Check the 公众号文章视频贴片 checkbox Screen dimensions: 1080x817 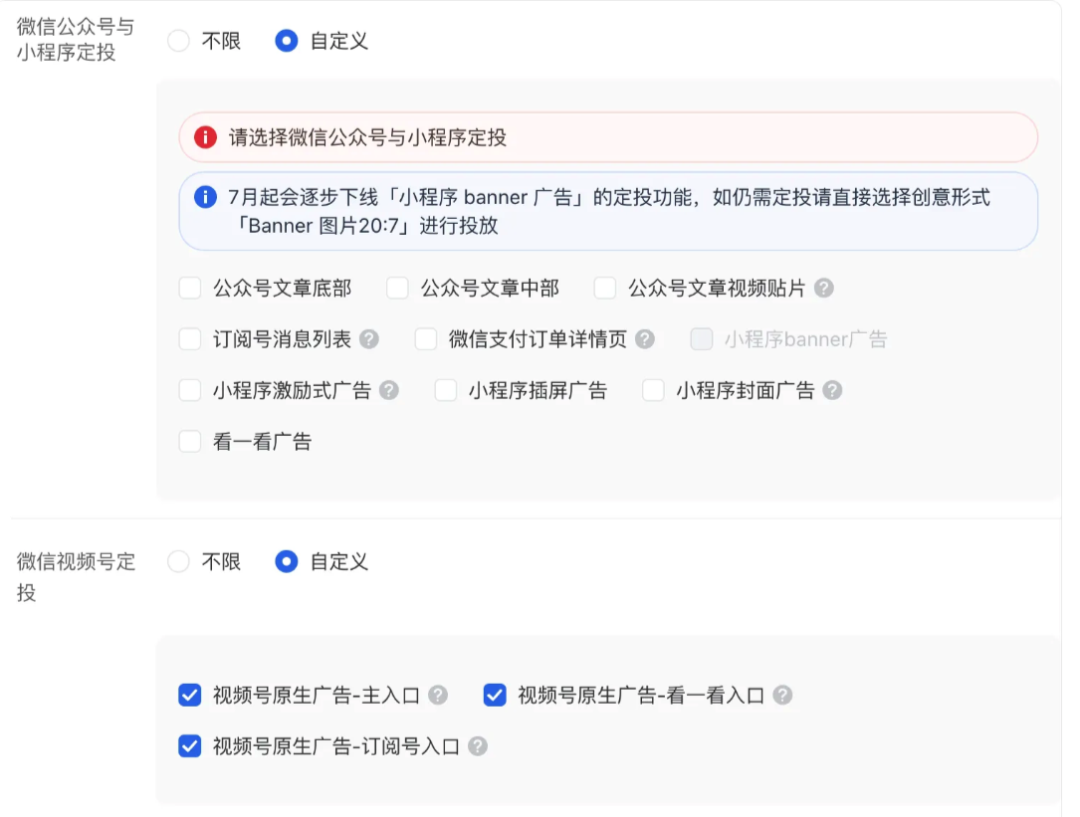coord(605,288)
